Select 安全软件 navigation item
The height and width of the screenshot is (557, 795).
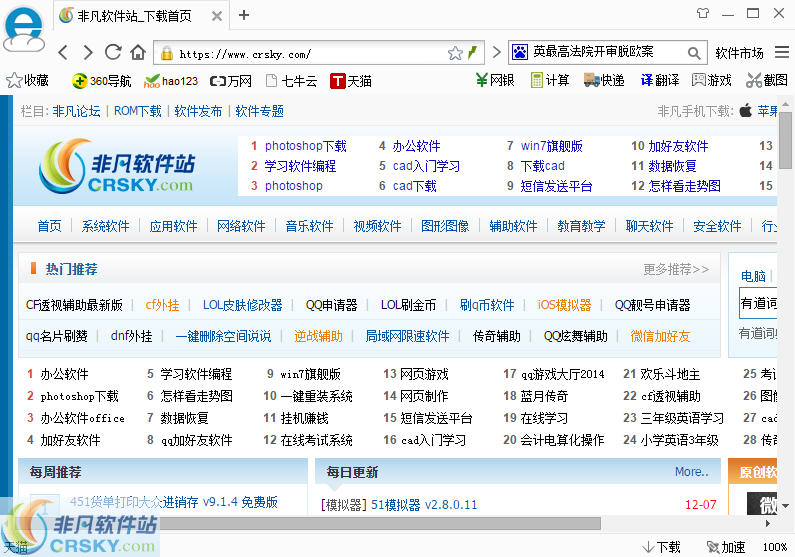[x=717, y=226]
